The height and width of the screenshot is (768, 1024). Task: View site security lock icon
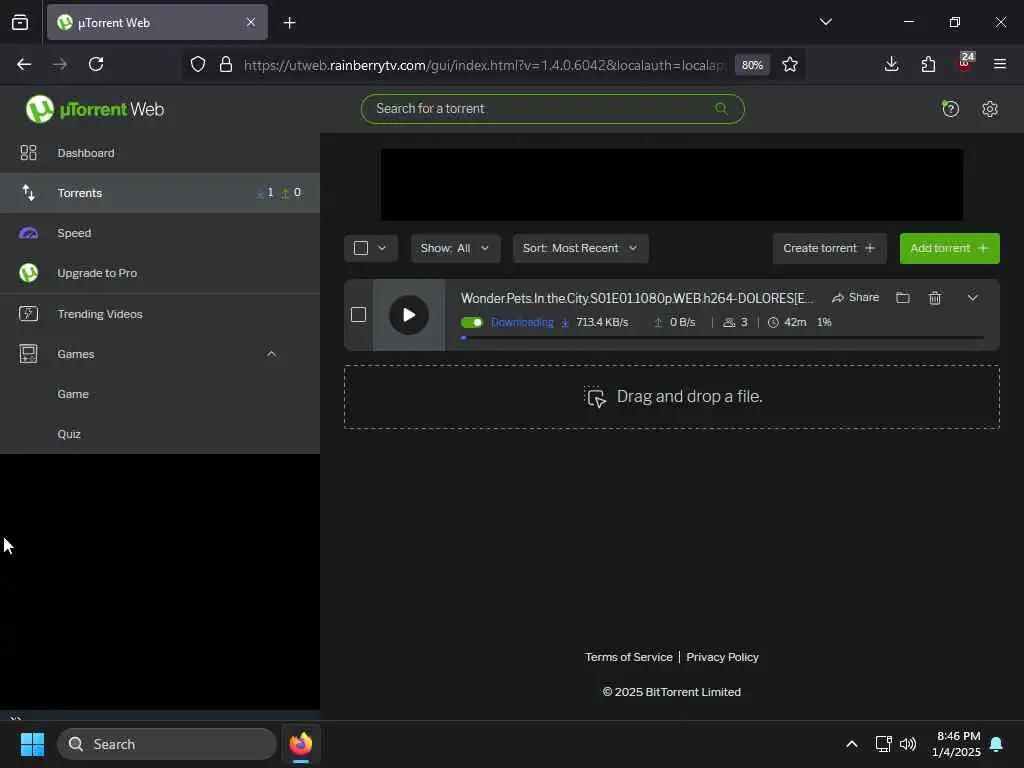pos(226,65)
